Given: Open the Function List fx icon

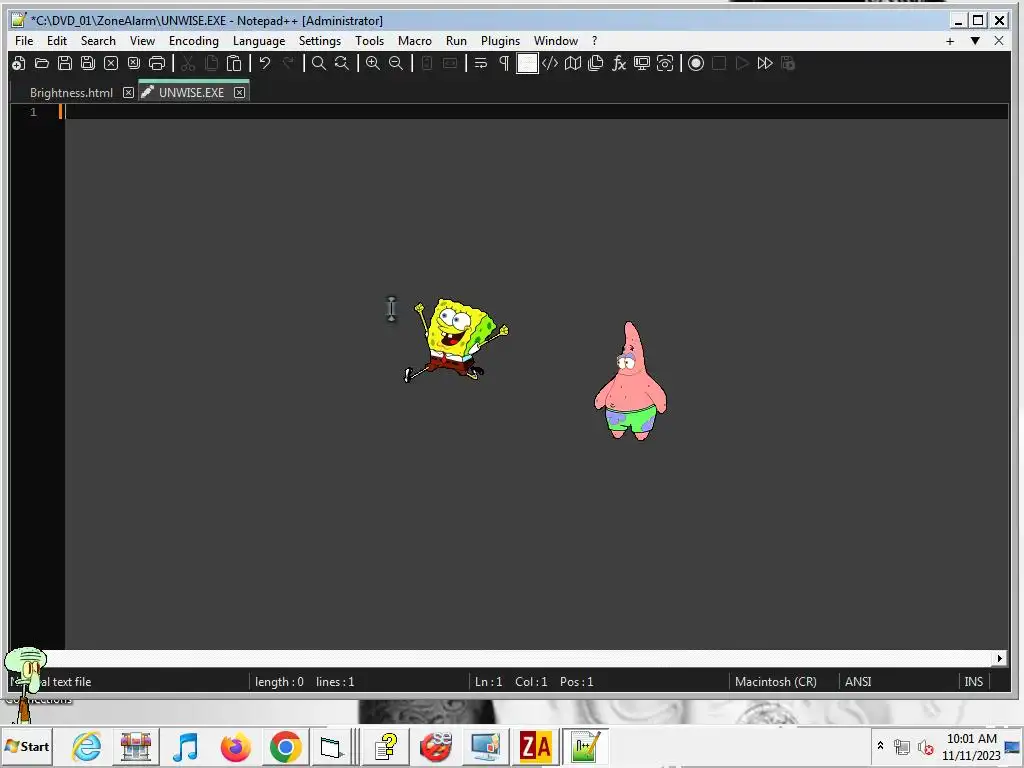Looking at the screenshot, I should (x=619, y=63).
